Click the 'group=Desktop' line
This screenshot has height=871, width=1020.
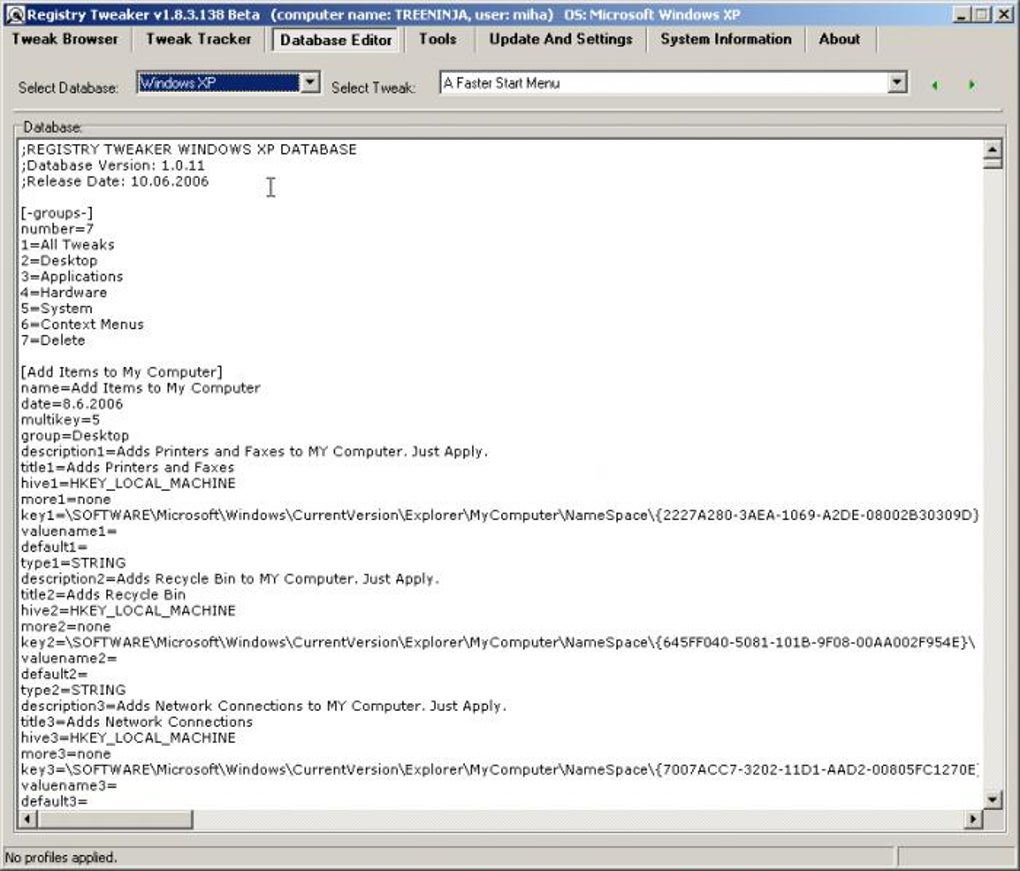coord(75,436)
